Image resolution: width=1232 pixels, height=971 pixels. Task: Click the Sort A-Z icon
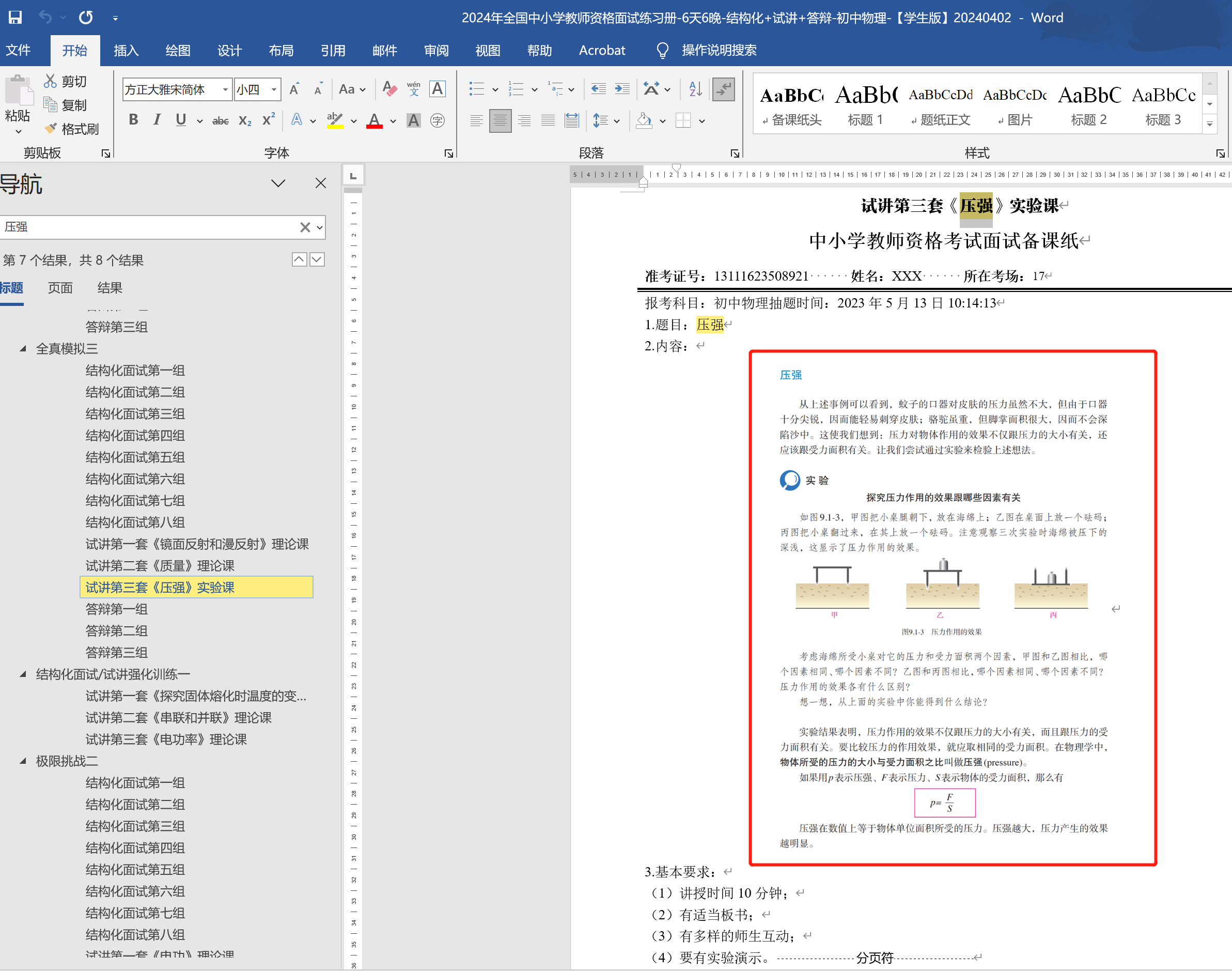coord(695,89)
